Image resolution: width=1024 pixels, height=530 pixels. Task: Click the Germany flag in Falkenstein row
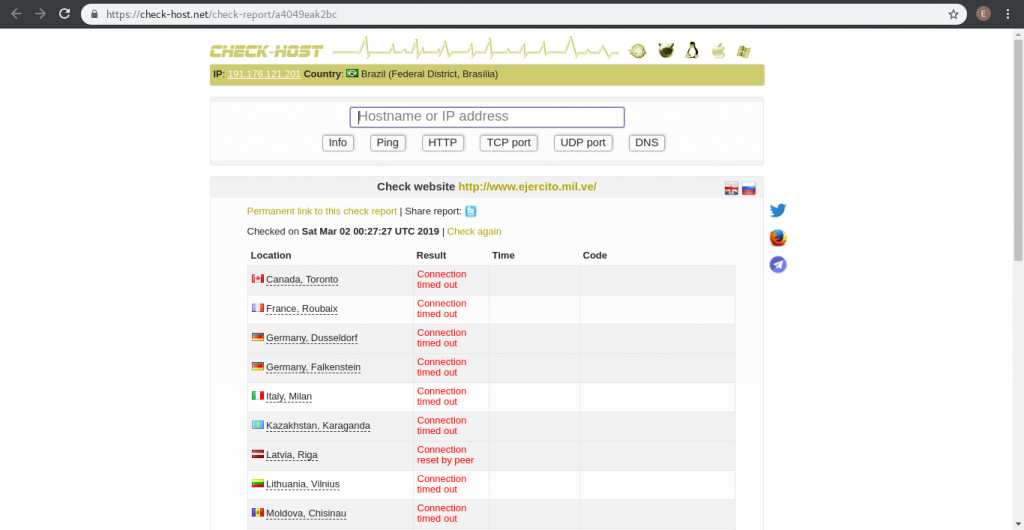[258, 366]
